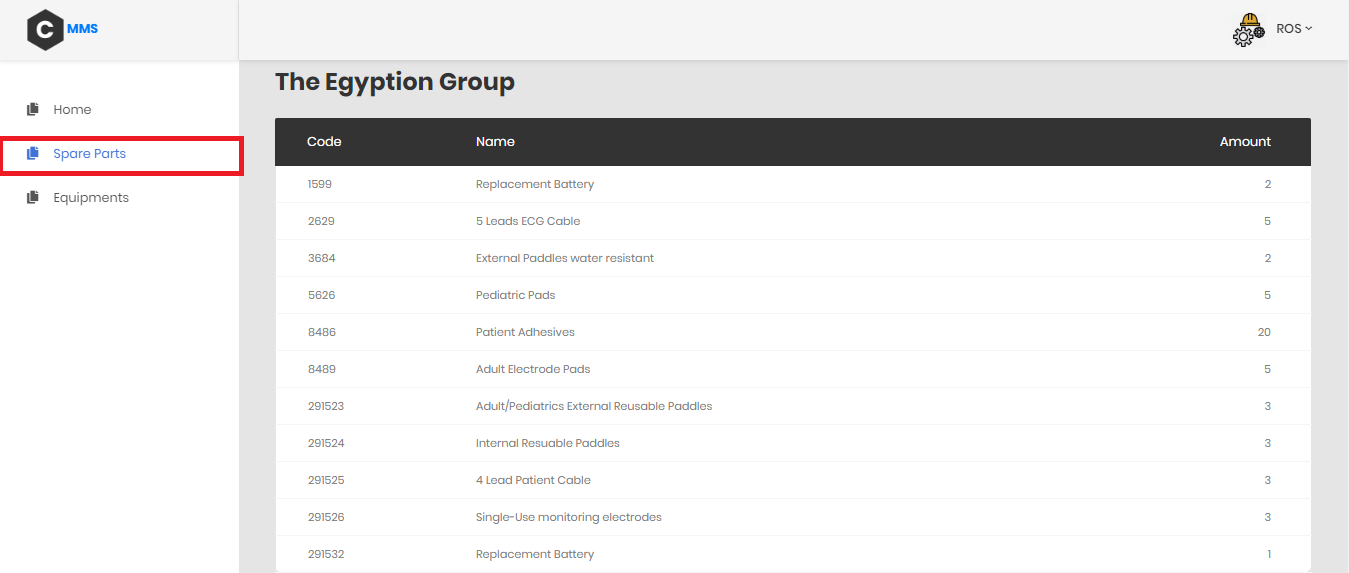
Task: Click amount 3 for Internal Resuable Paddles
Action: pos(1268,443)
